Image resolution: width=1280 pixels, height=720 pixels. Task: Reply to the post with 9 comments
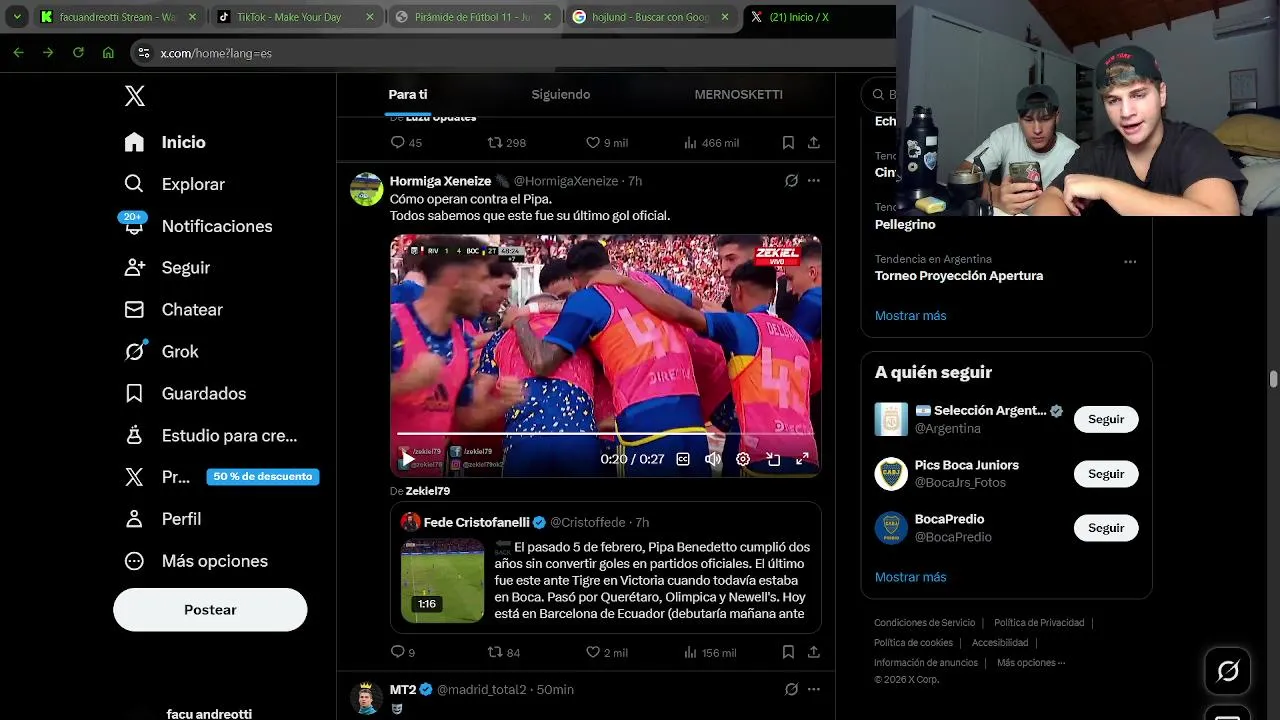coord(403,652)
